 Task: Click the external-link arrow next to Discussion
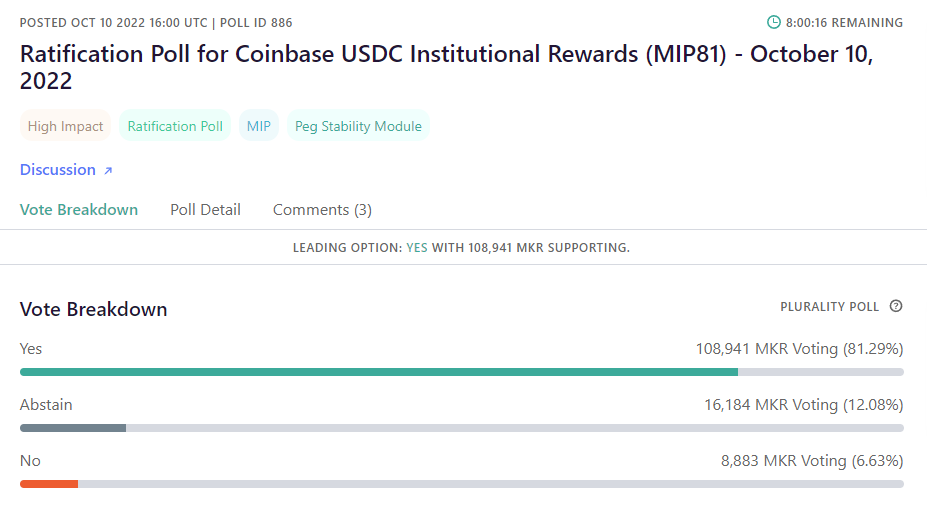point(108,171)
